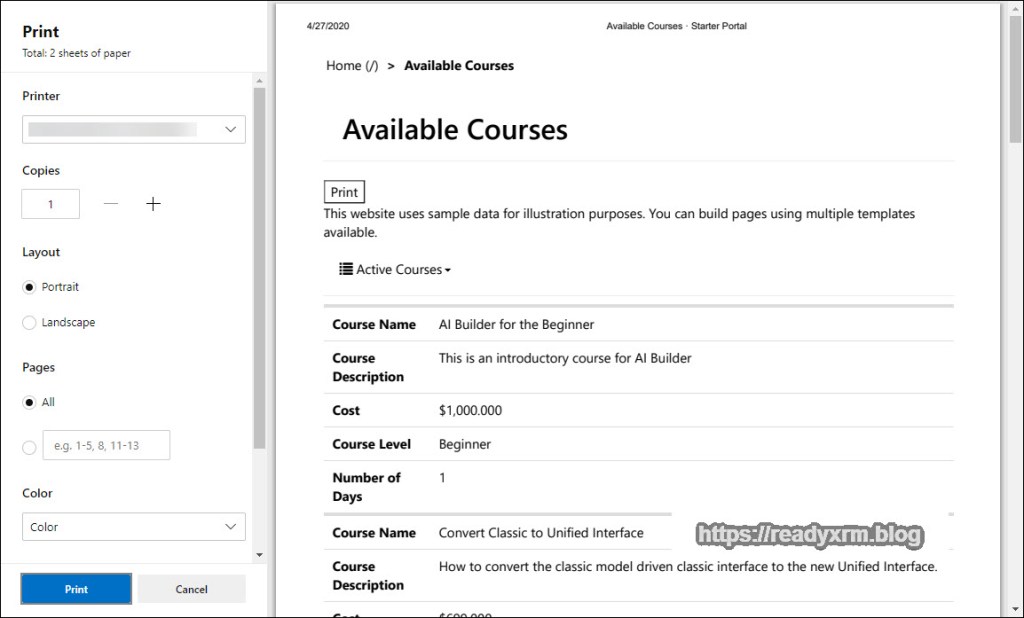Click the Home breadcrumb link
The image size is (1024, 618).
pyautogui.click(x=351, y=66)
